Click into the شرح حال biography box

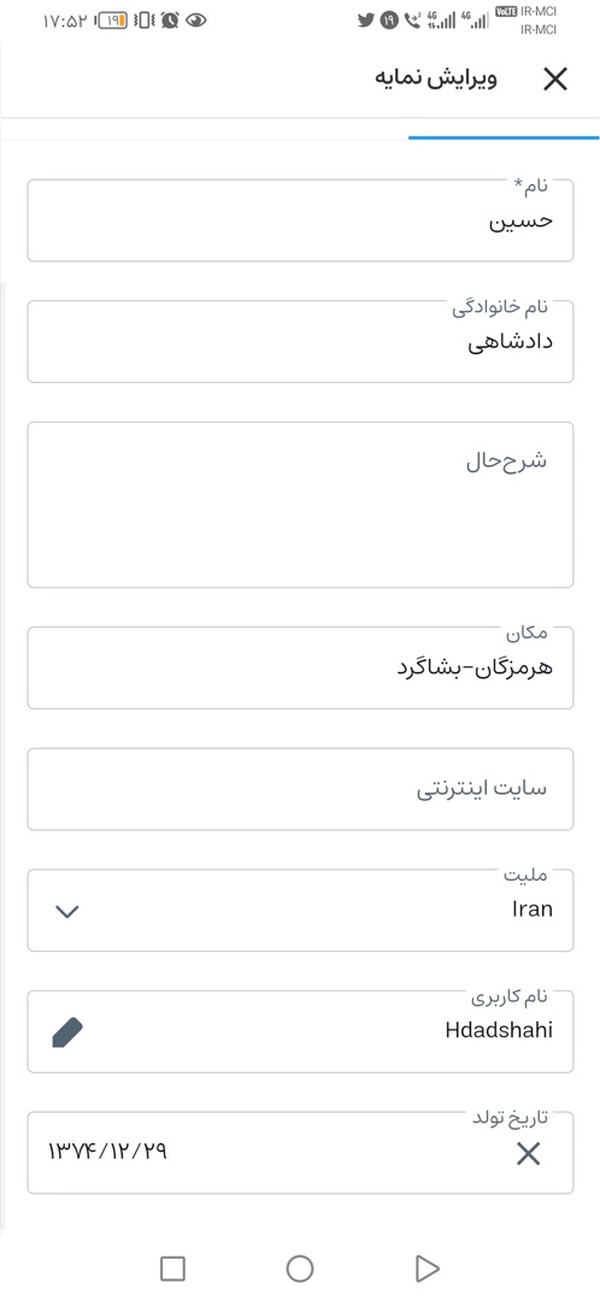(300, 505)
